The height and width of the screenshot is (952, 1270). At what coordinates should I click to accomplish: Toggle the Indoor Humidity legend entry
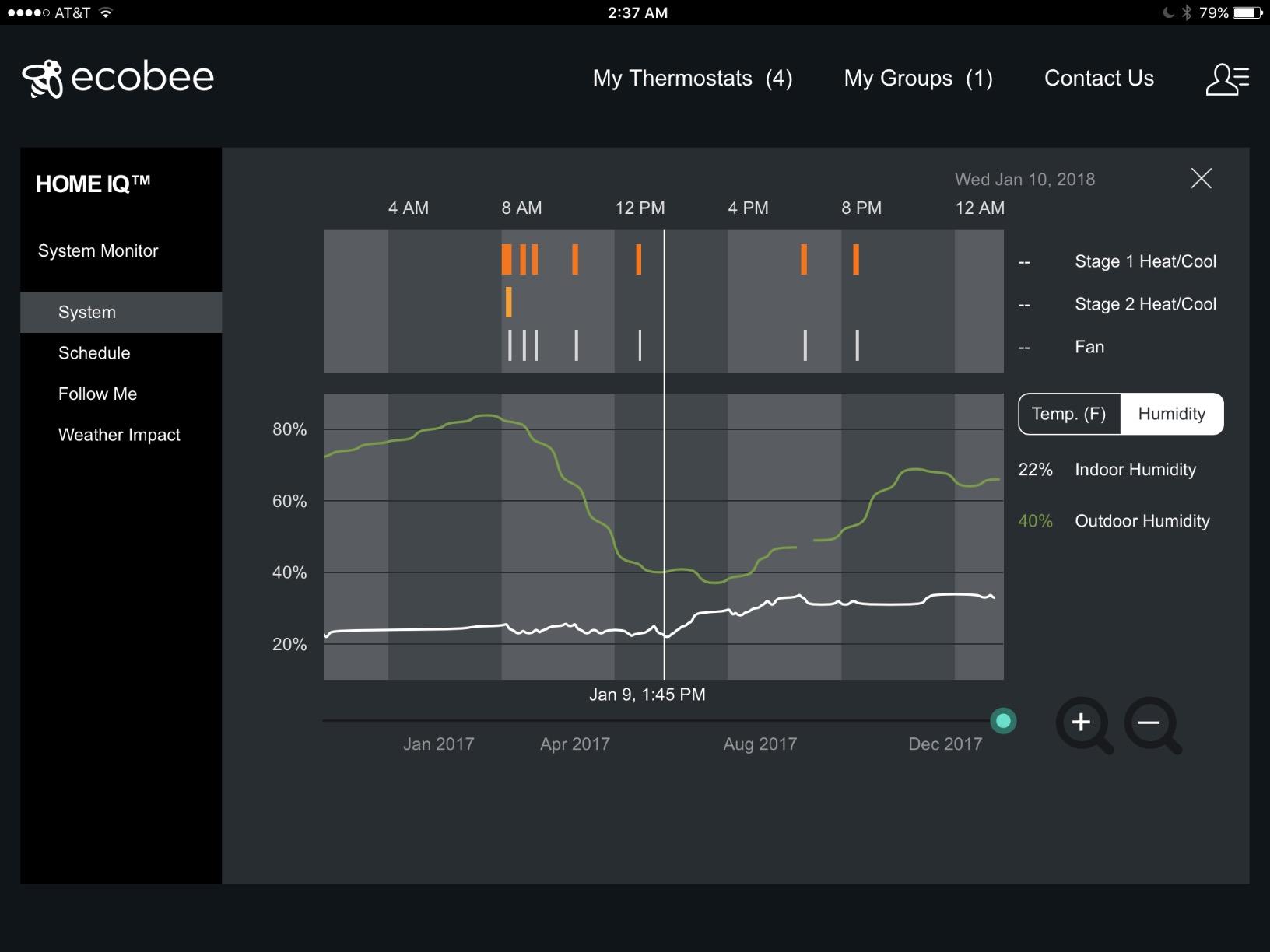(1135, 470)
